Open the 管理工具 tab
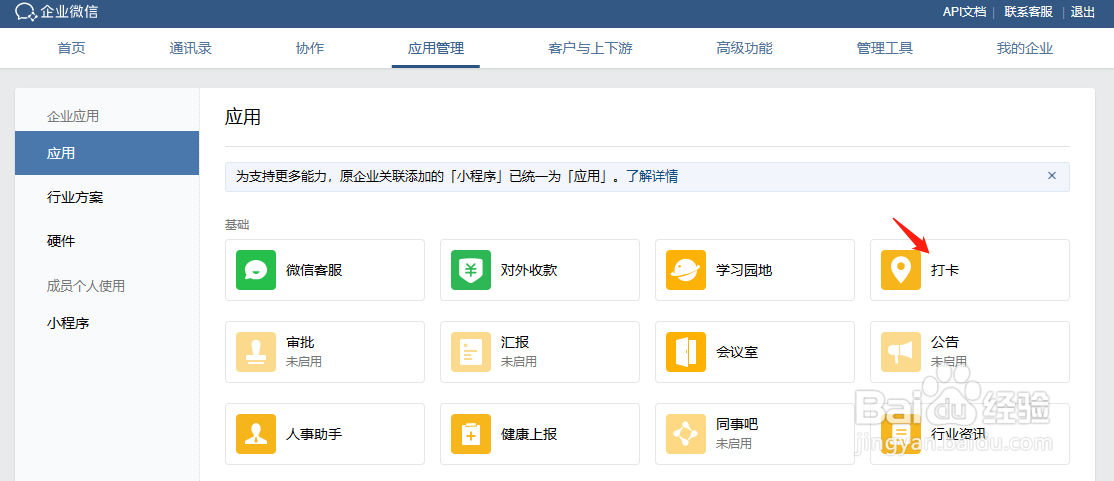Image resolution: width=1114 pixels, height=481 pixels. [x=885, y=48]
